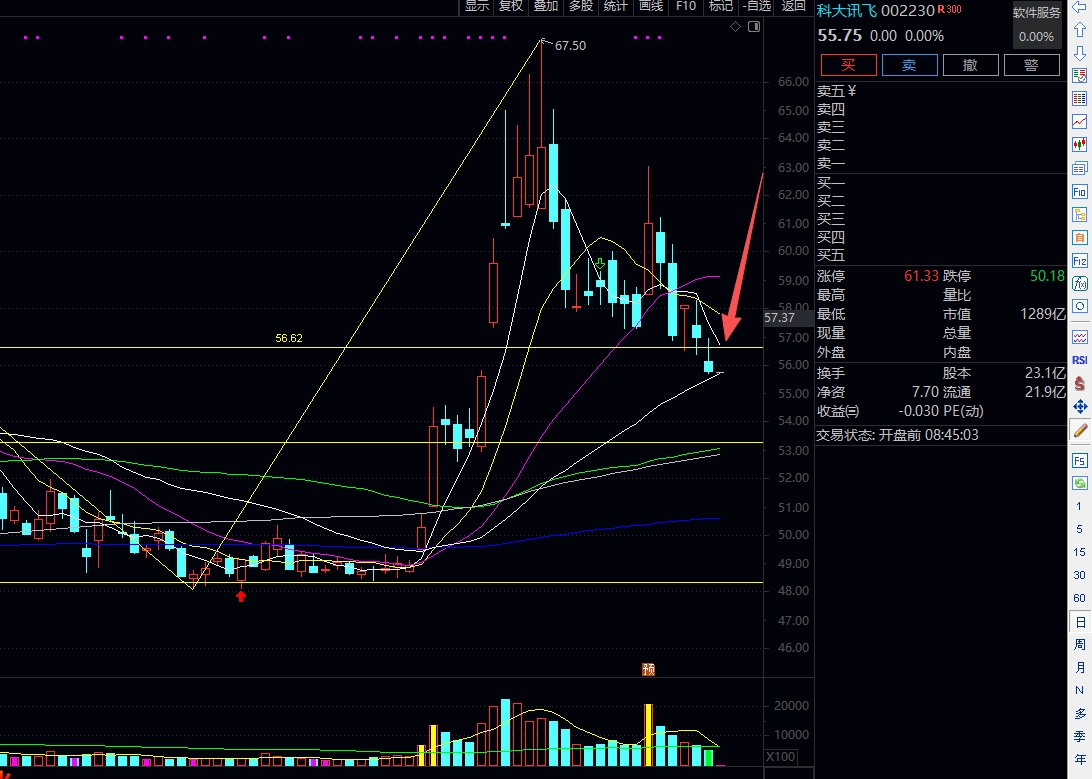Switch to 60-minute period
Image resolution: width=1092 pixels, height=779 pixels.
(x=1079, y=598)
